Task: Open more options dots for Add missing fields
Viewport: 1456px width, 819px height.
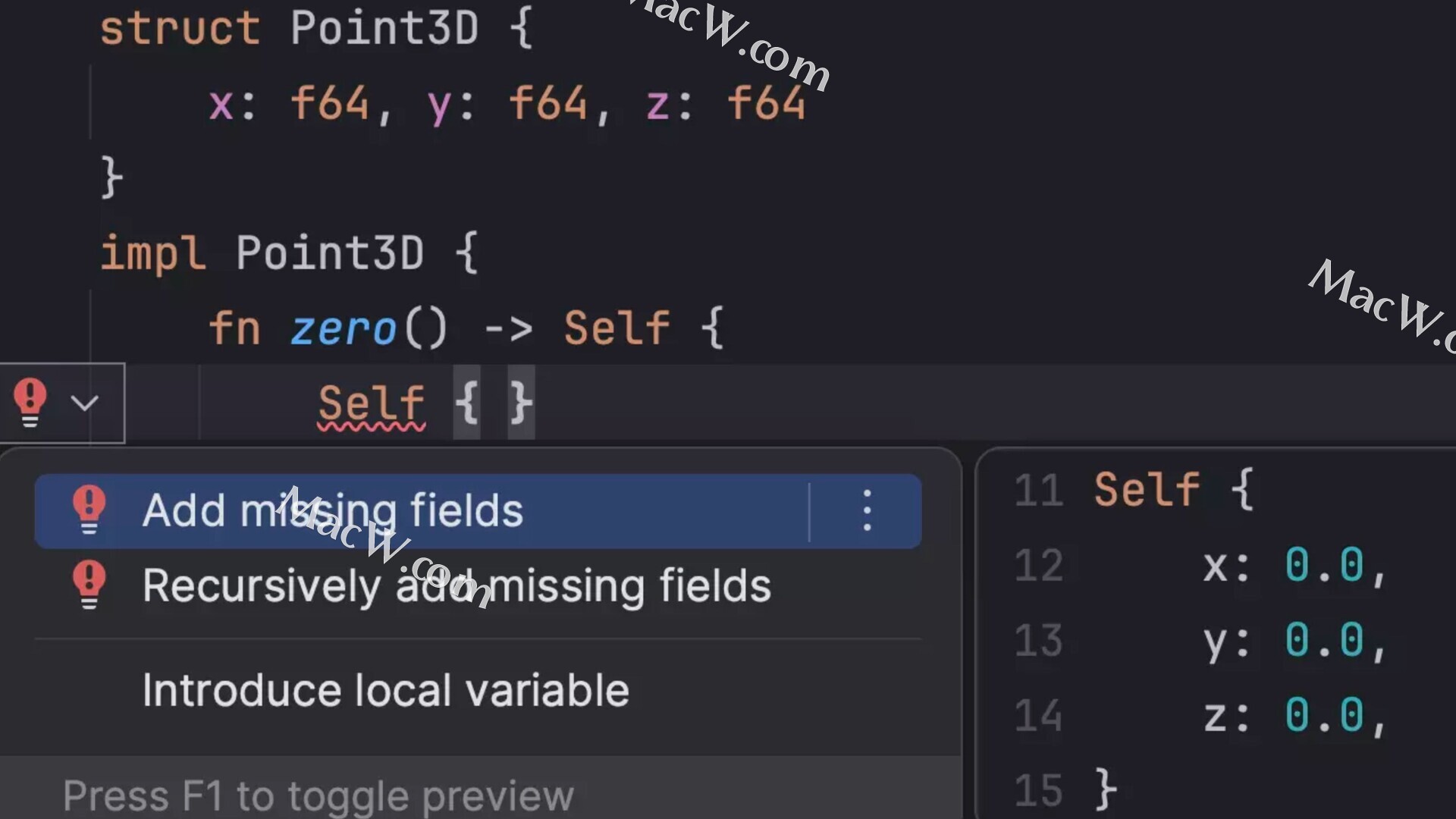Action: [x=867, y=510]
